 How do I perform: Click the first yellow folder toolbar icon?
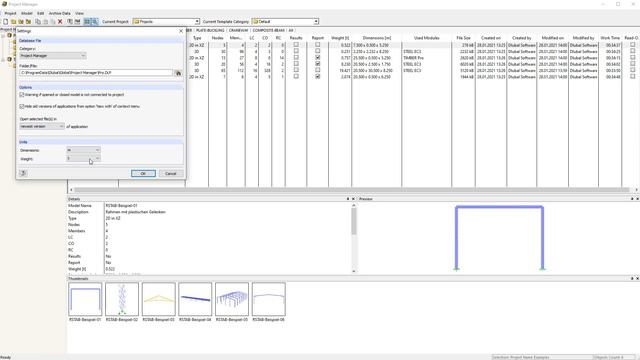click(13, 22)
